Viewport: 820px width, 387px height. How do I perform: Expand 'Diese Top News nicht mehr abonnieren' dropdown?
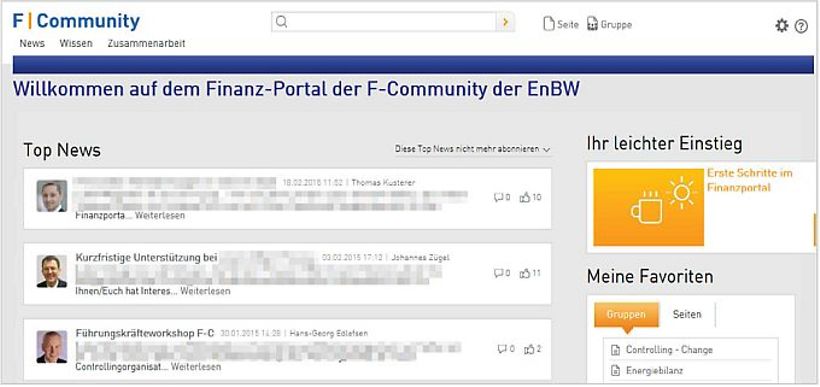473,149
